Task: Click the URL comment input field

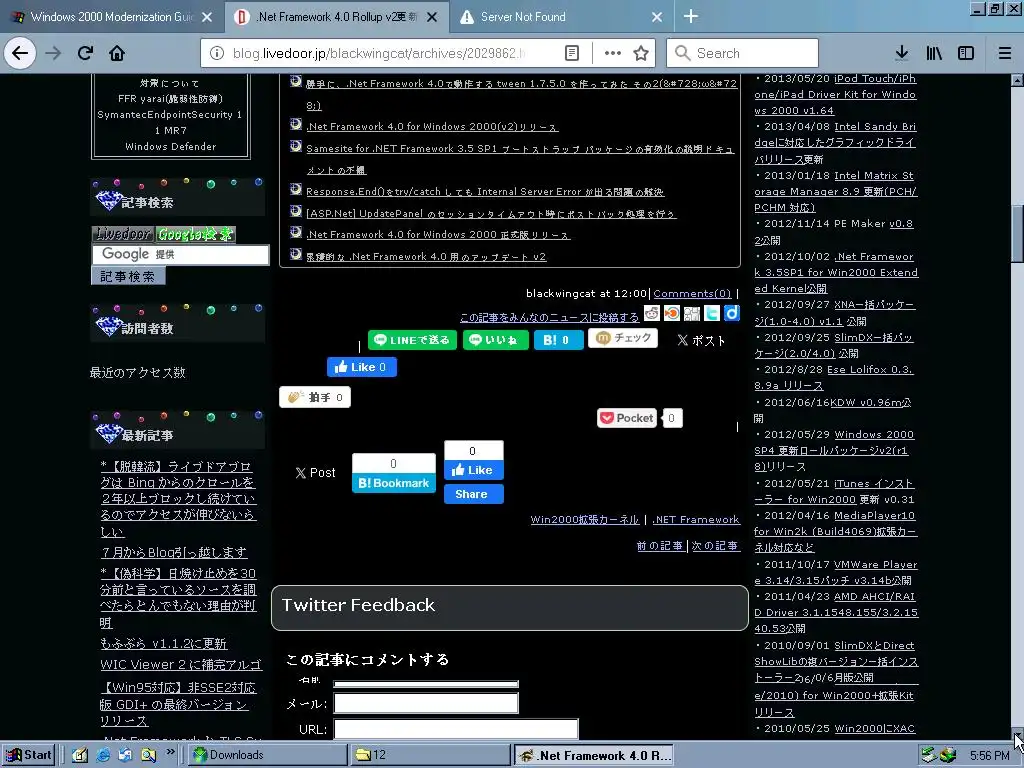Action: tap(456, 729)
